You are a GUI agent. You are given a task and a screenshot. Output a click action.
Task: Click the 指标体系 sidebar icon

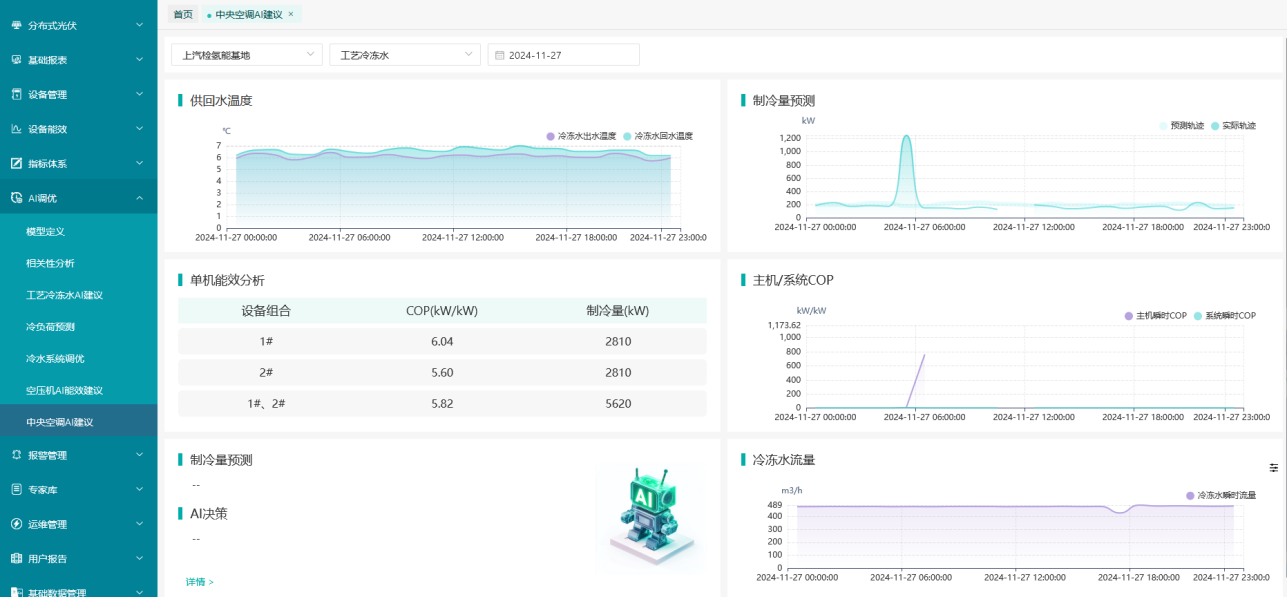[x=16, y=163]
